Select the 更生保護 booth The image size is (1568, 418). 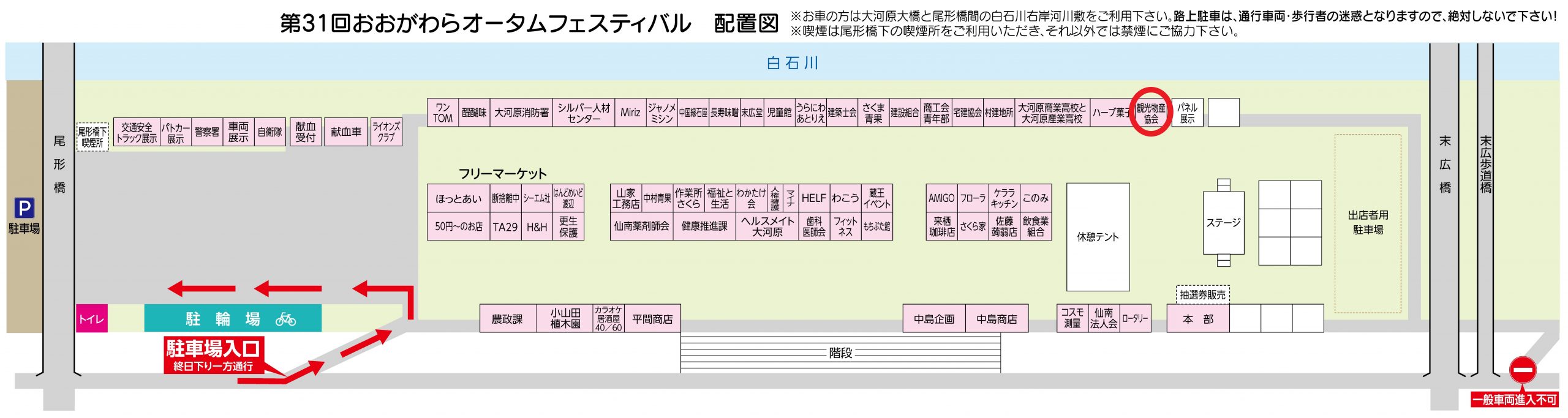pyautogui.click(x=568, y=226)
